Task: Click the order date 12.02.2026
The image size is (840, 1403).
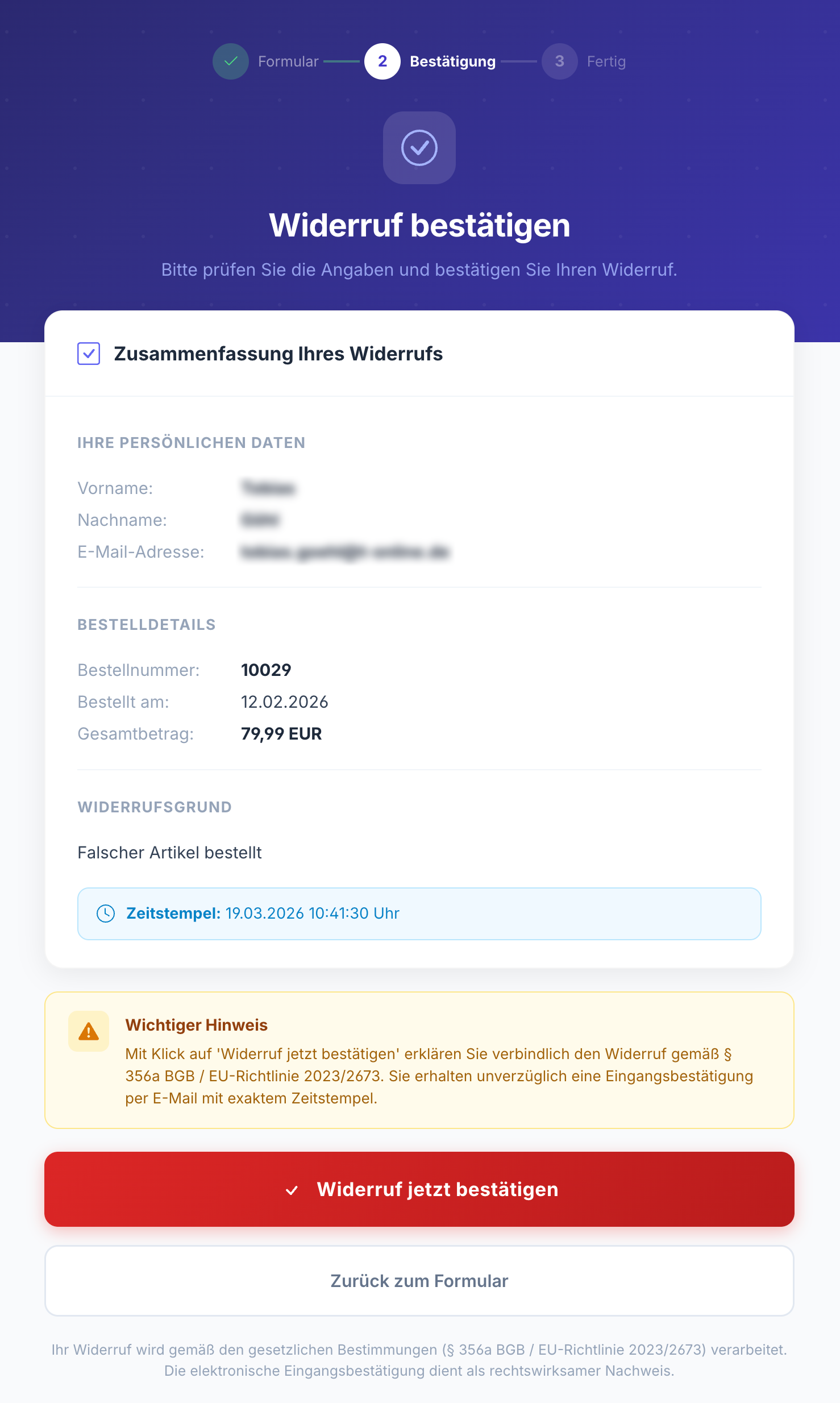Action: click(284, 702)
